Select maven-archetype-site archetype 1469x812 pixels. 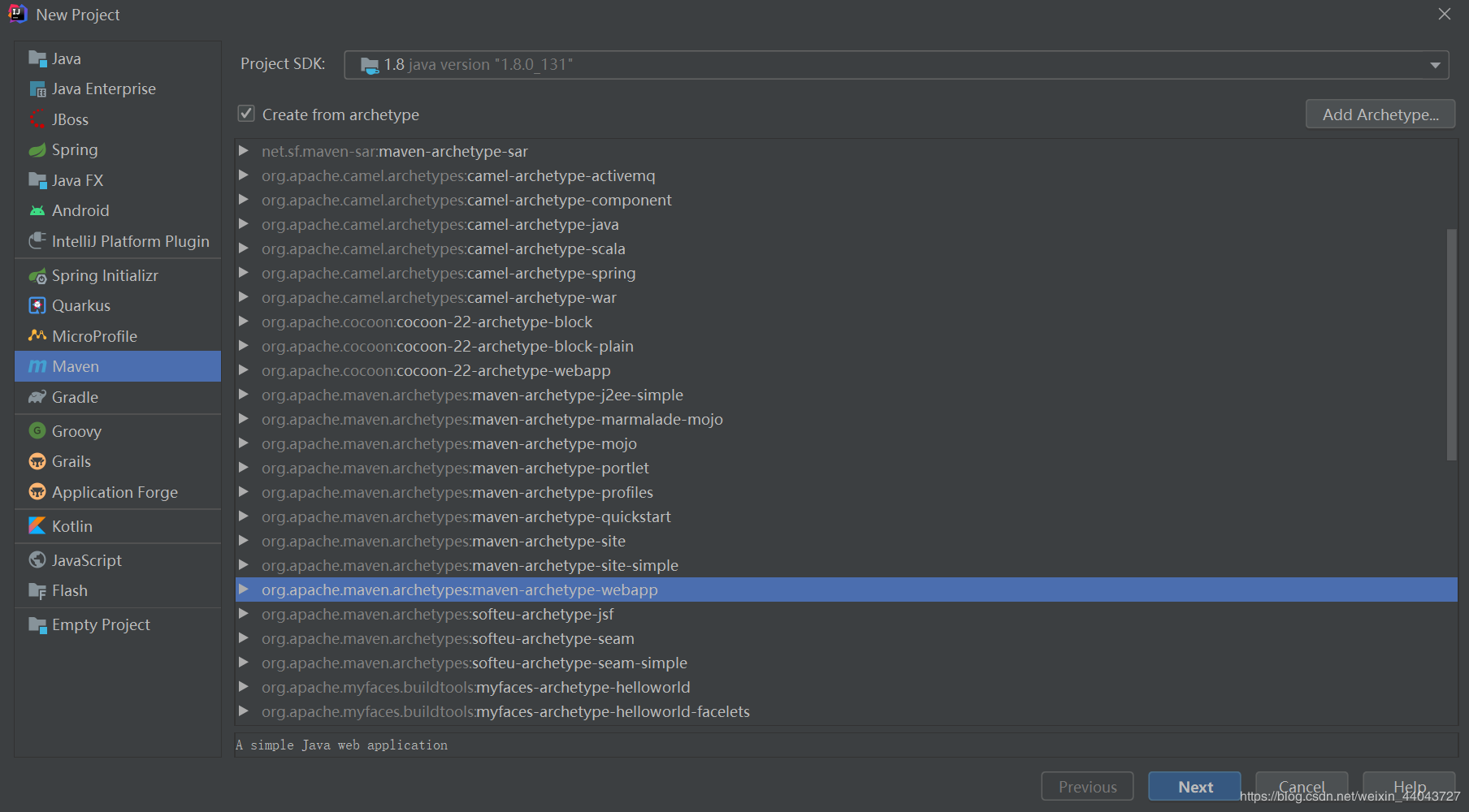pyautogui.click(x=846, y=541)
